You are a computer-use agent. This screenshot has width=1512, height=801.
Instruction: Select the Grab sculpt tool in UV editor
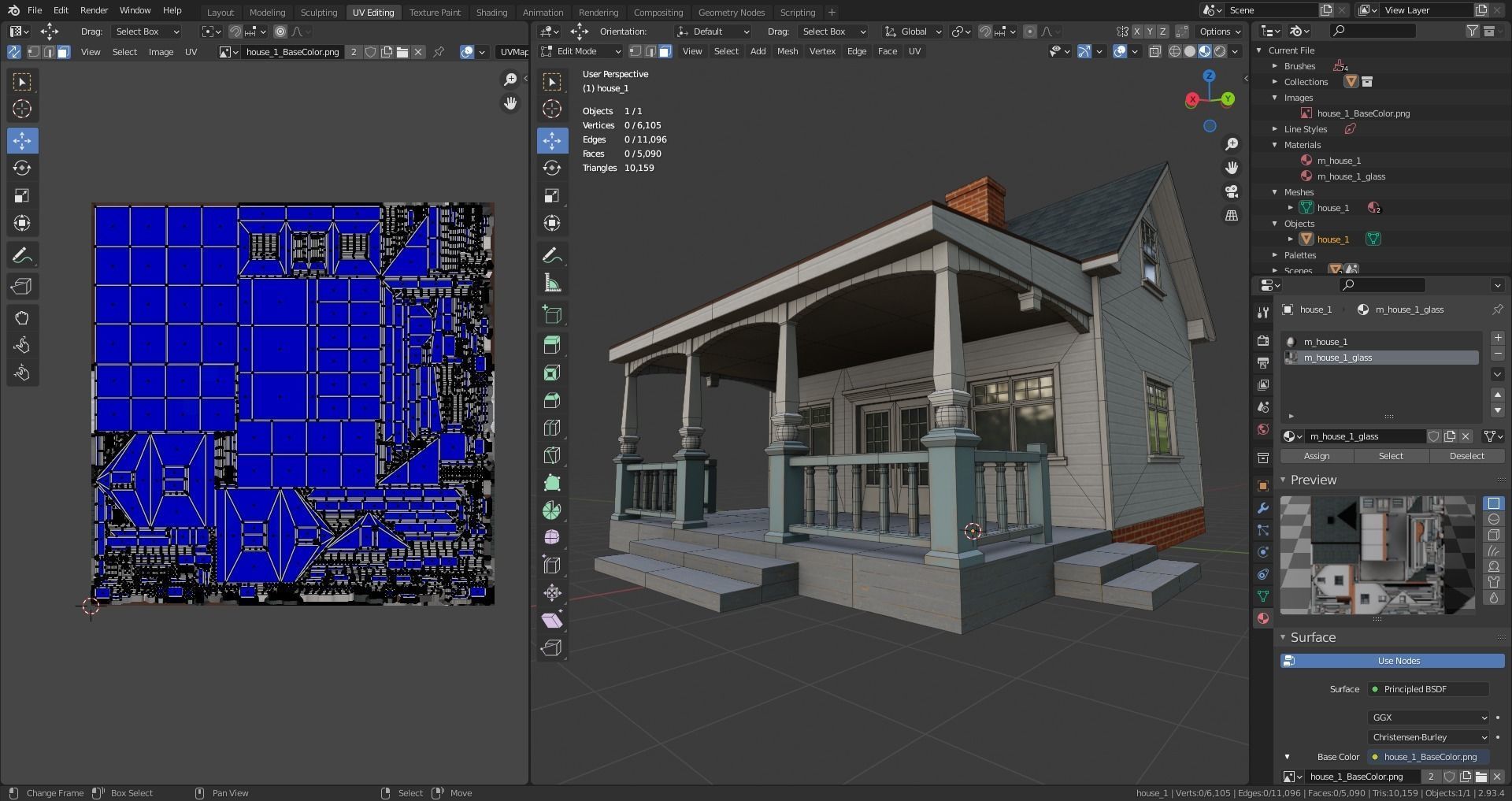pos(22,318)
